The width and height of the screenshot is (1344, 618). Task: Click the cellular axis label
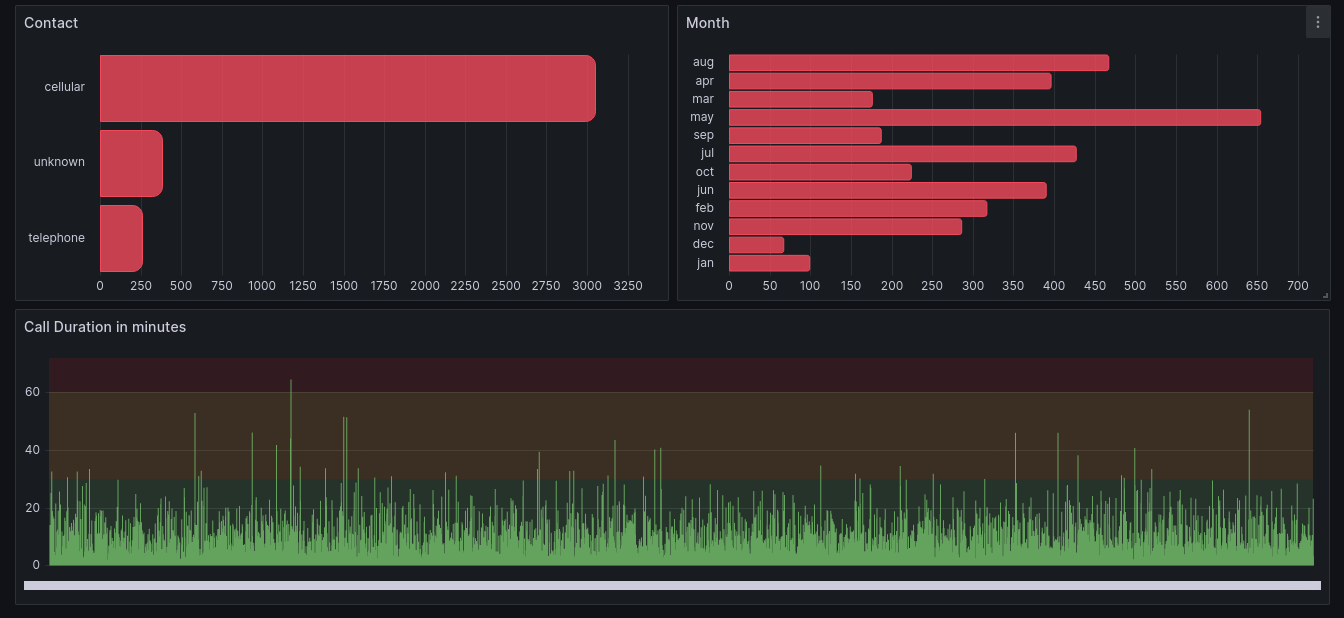click(x=64, y=87)
